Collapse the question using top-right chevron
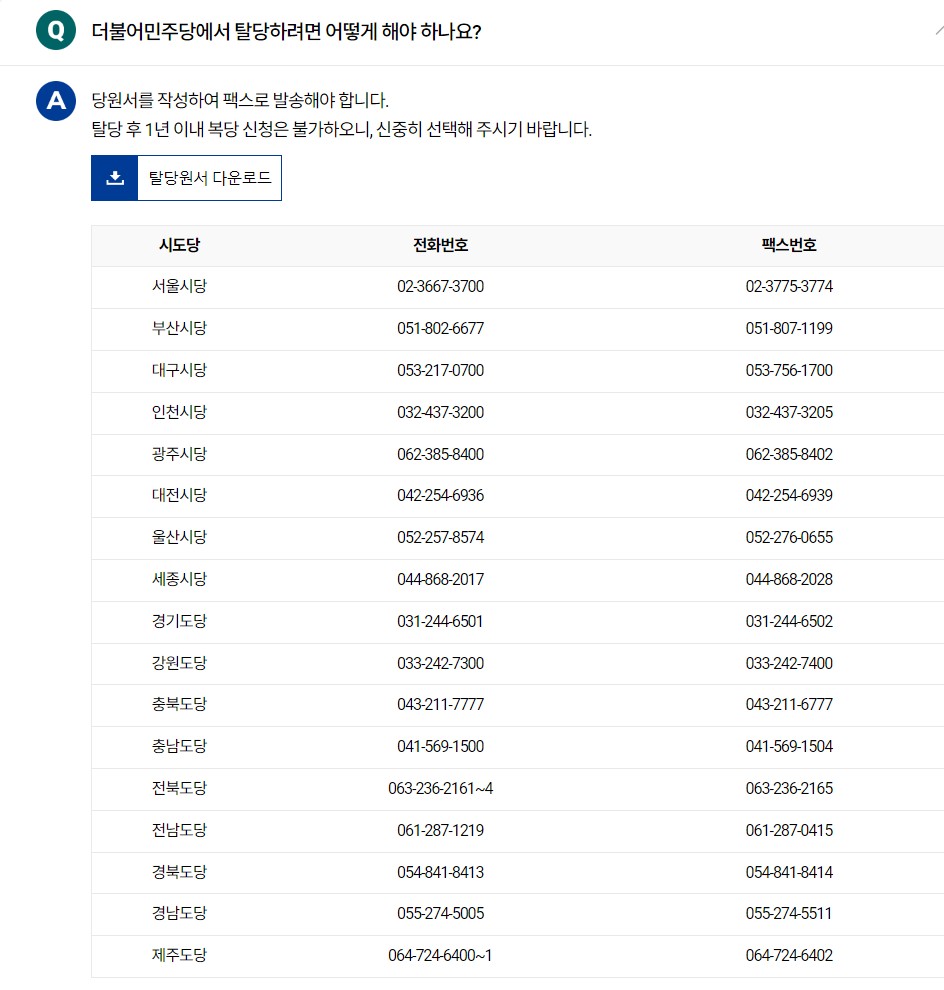Screen dimensions: 944x990 point(940,30)
